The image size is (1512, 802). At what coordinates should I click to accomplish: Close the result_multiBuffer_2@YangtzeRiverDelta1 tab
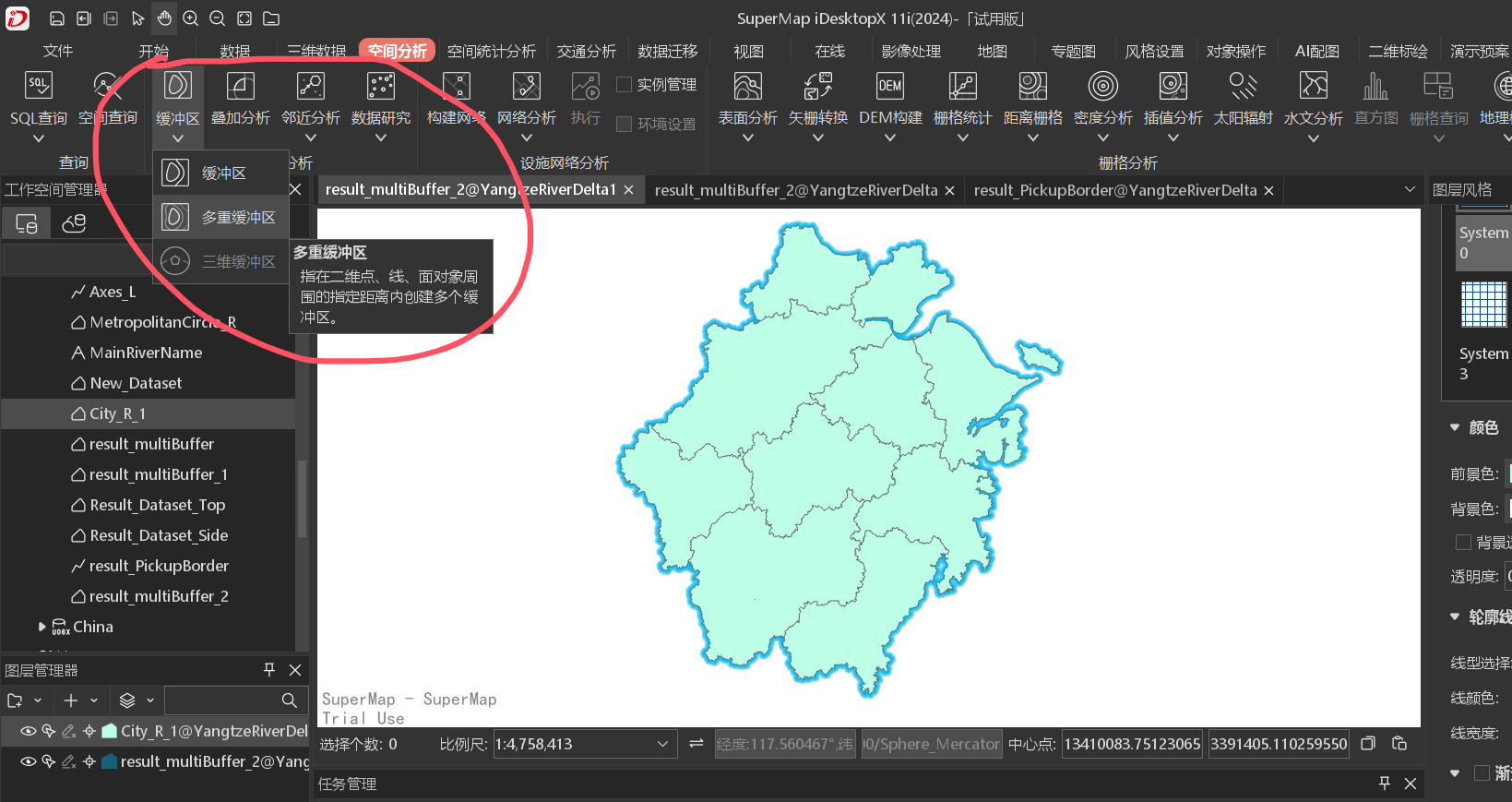point(628,189)
